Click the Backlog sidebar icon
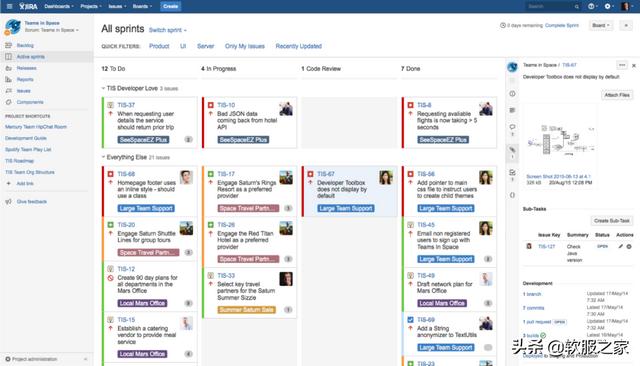640x366 pixels. (x=9, y=45)
